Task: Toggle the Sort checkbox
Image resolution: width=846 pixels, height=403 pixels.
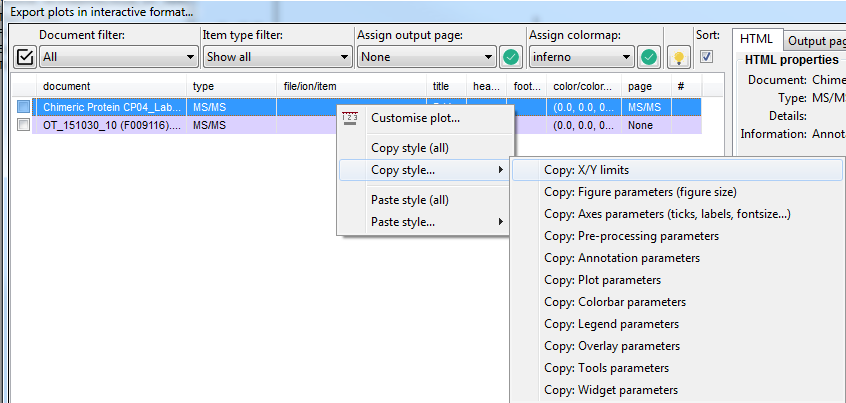Action: point(707,56)
